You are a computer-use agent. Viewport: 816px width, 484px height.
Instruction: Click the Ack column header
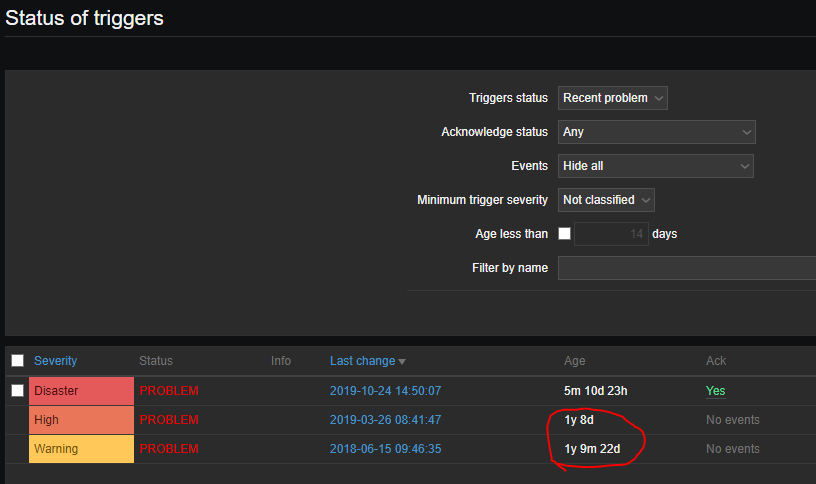coord(716,361)
